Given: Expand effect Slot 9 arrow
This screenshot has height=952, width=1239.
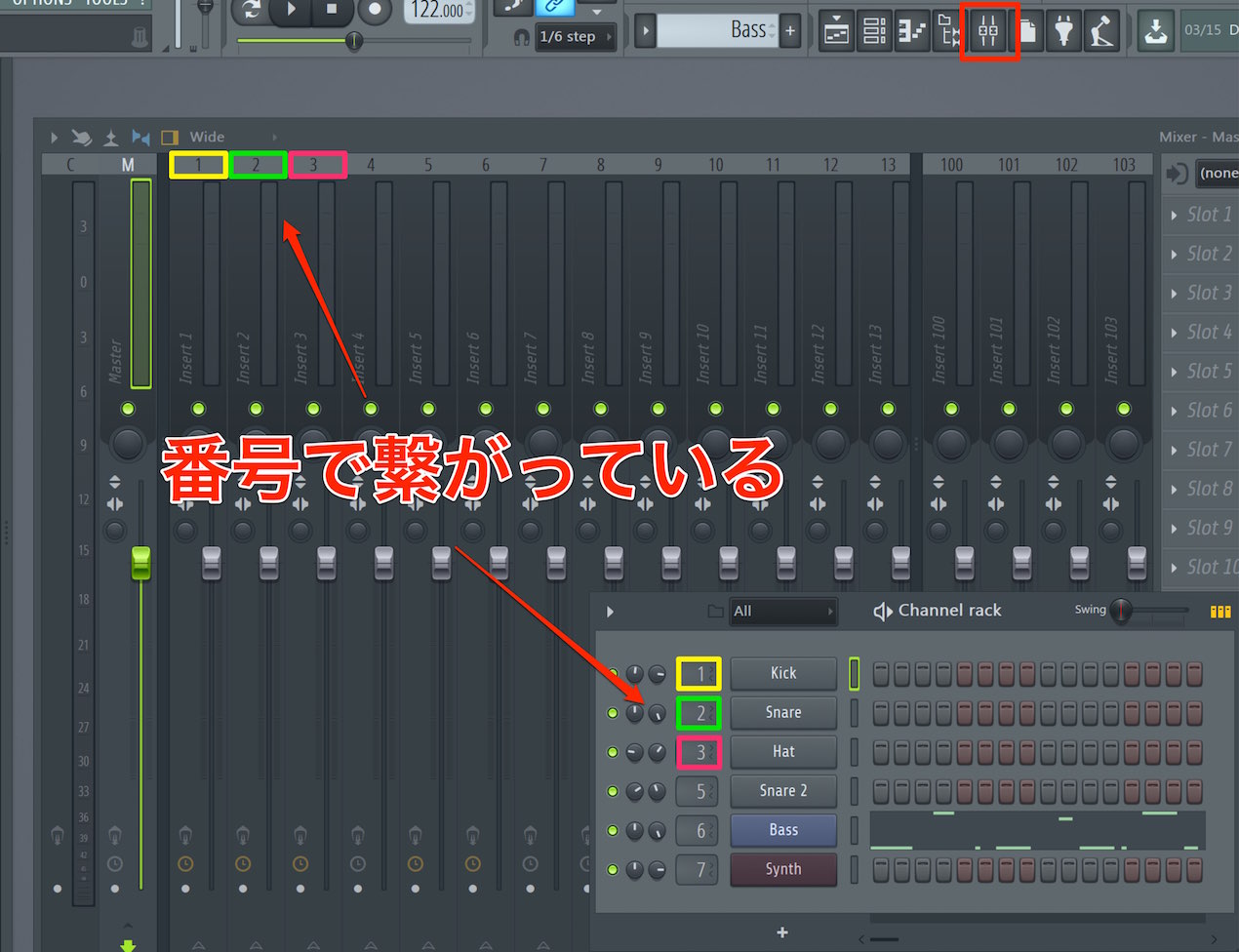Looking at the screenshot, I should pyautogui.click(x=1174, y=529).
